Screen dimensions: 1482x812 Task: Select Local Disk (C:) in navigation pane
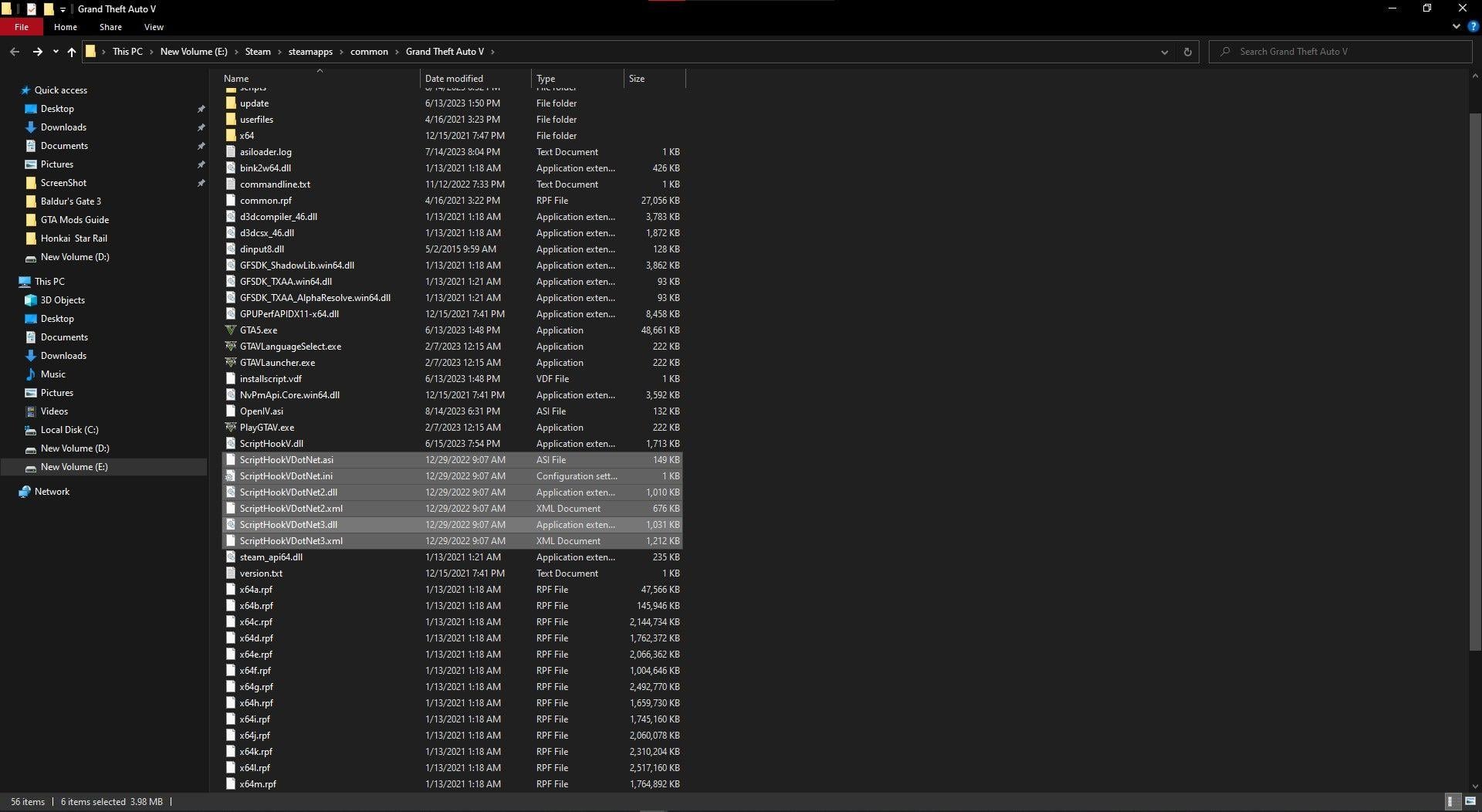69,430
